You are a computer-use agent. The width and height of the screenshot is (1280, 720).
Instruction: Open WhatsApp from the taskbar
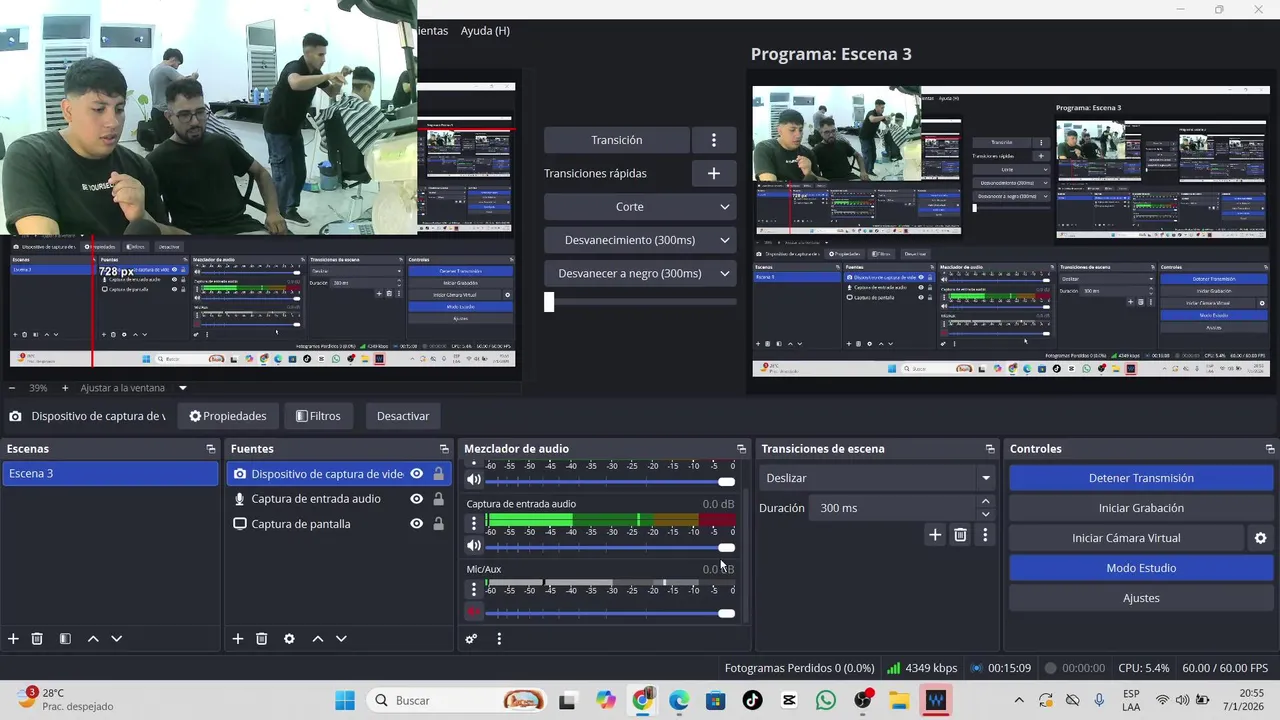[826, 700]
